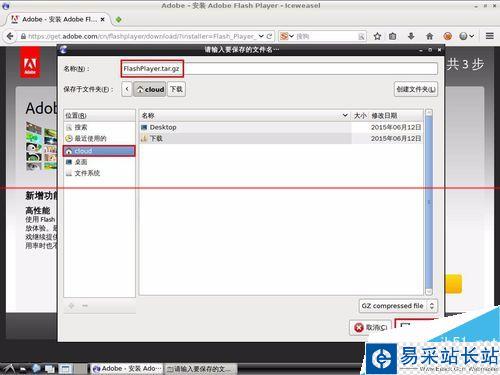This screenshot has height=375, width=500.
Task: Sort by the 大小 column header
Action: [360, 115]
